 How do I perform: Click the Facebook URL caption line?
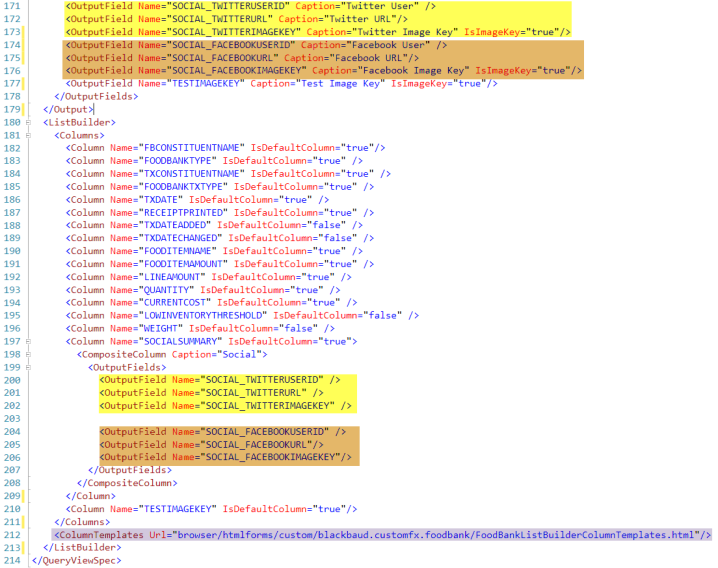click(x=242, y=58)
